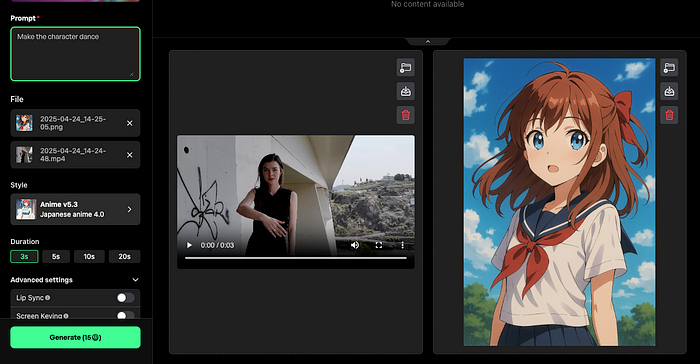Save anime image card to folder icon
This screenshot has width=700, height=364.
669,67
